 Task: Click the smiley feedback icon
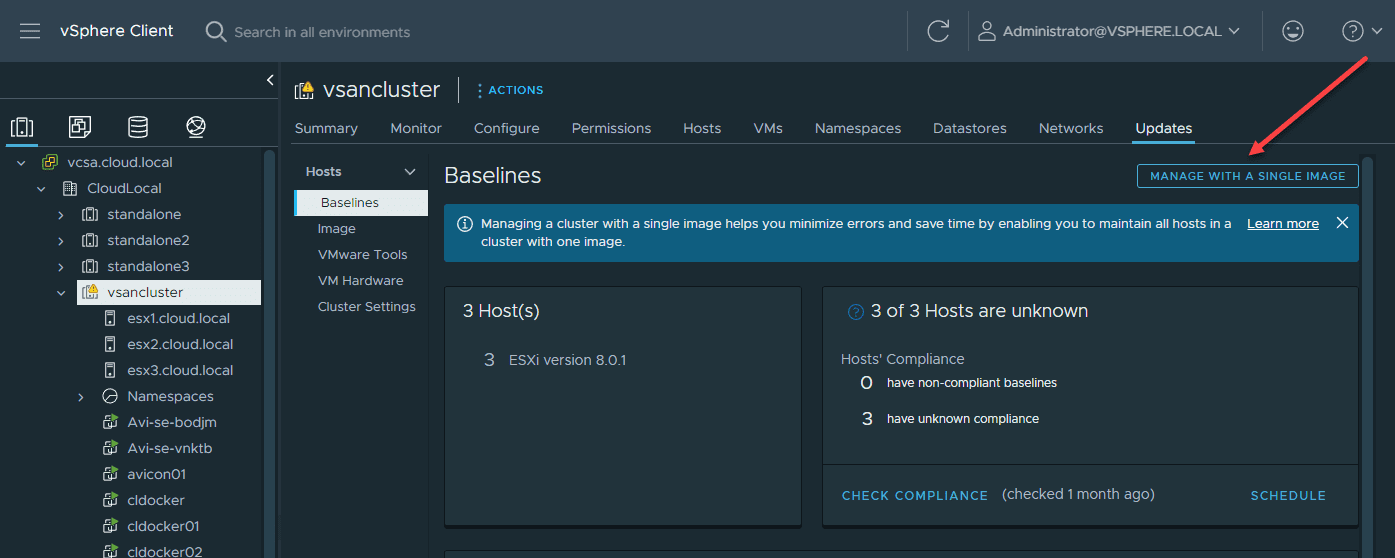click(x=1293, y=31)
